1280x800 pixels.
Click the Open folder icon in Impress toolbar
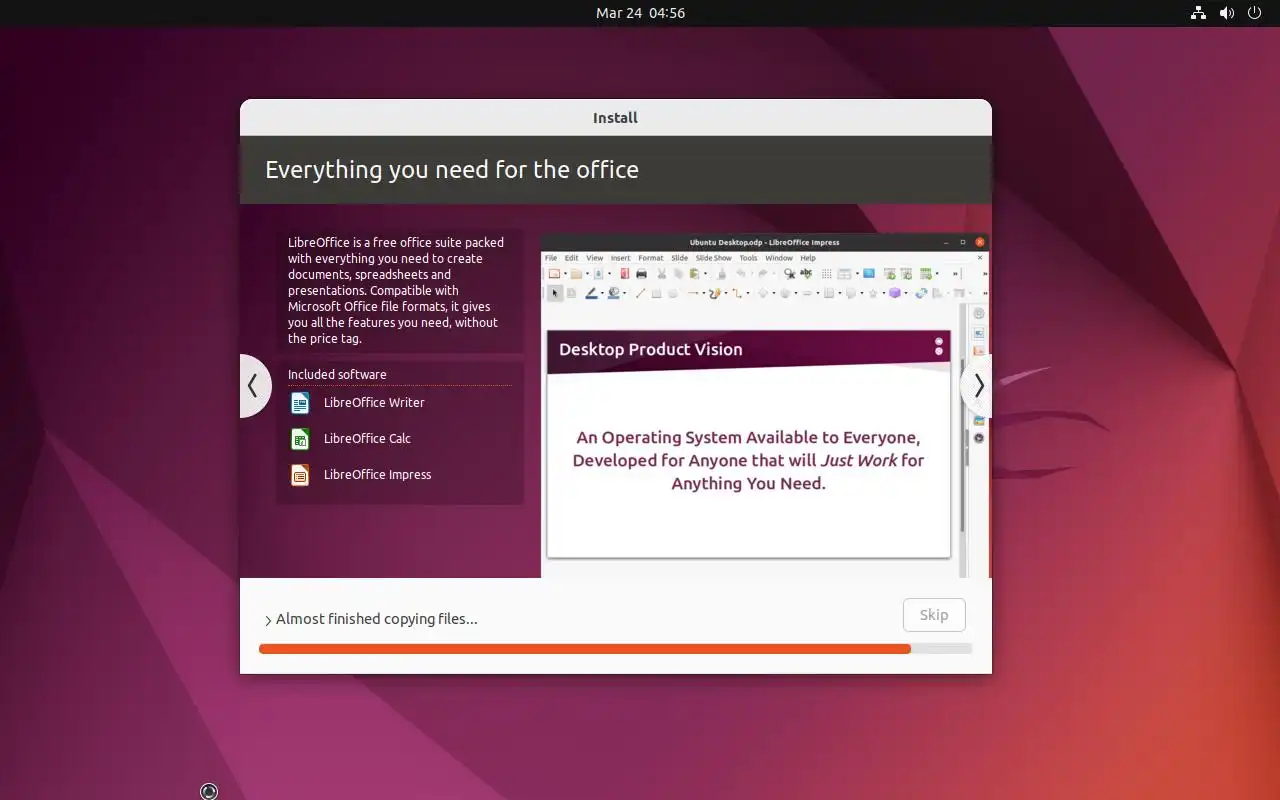576,274
